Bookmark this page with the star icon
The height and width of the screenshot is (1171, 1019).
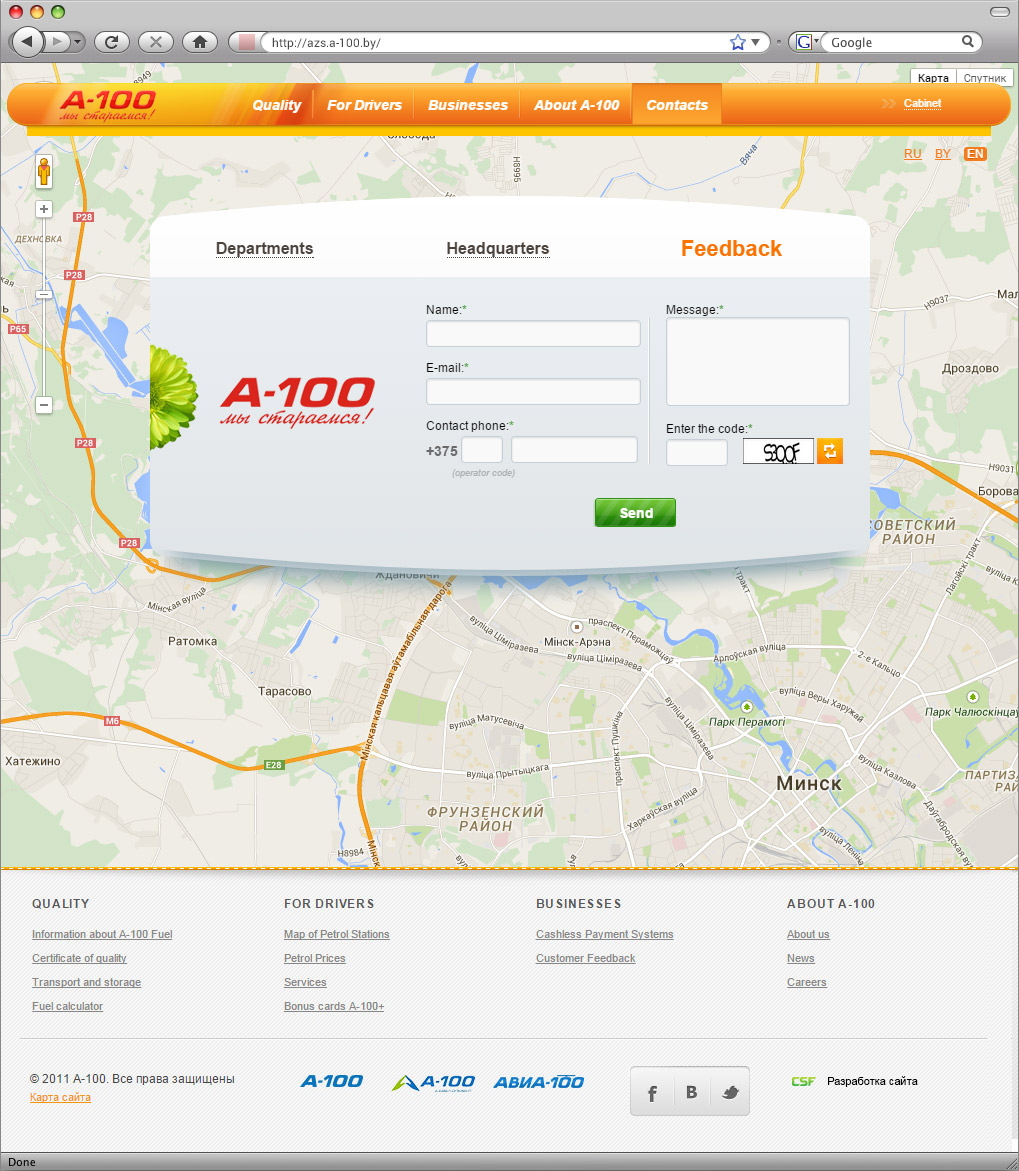tap(737, 42)
